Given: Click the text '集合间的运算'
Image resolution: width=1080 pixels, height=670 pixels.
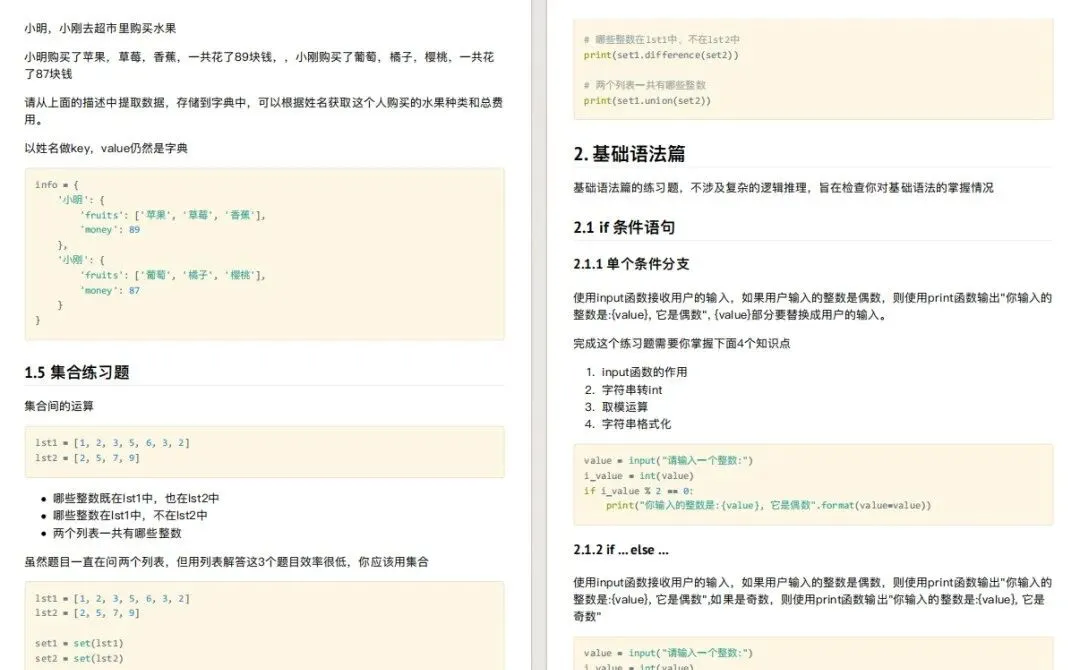Looking at the screenshot, I should point(59,406).
